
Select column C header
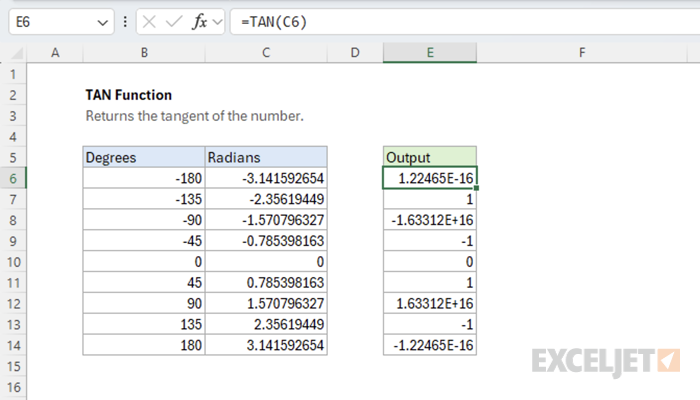tap(266, 53)
